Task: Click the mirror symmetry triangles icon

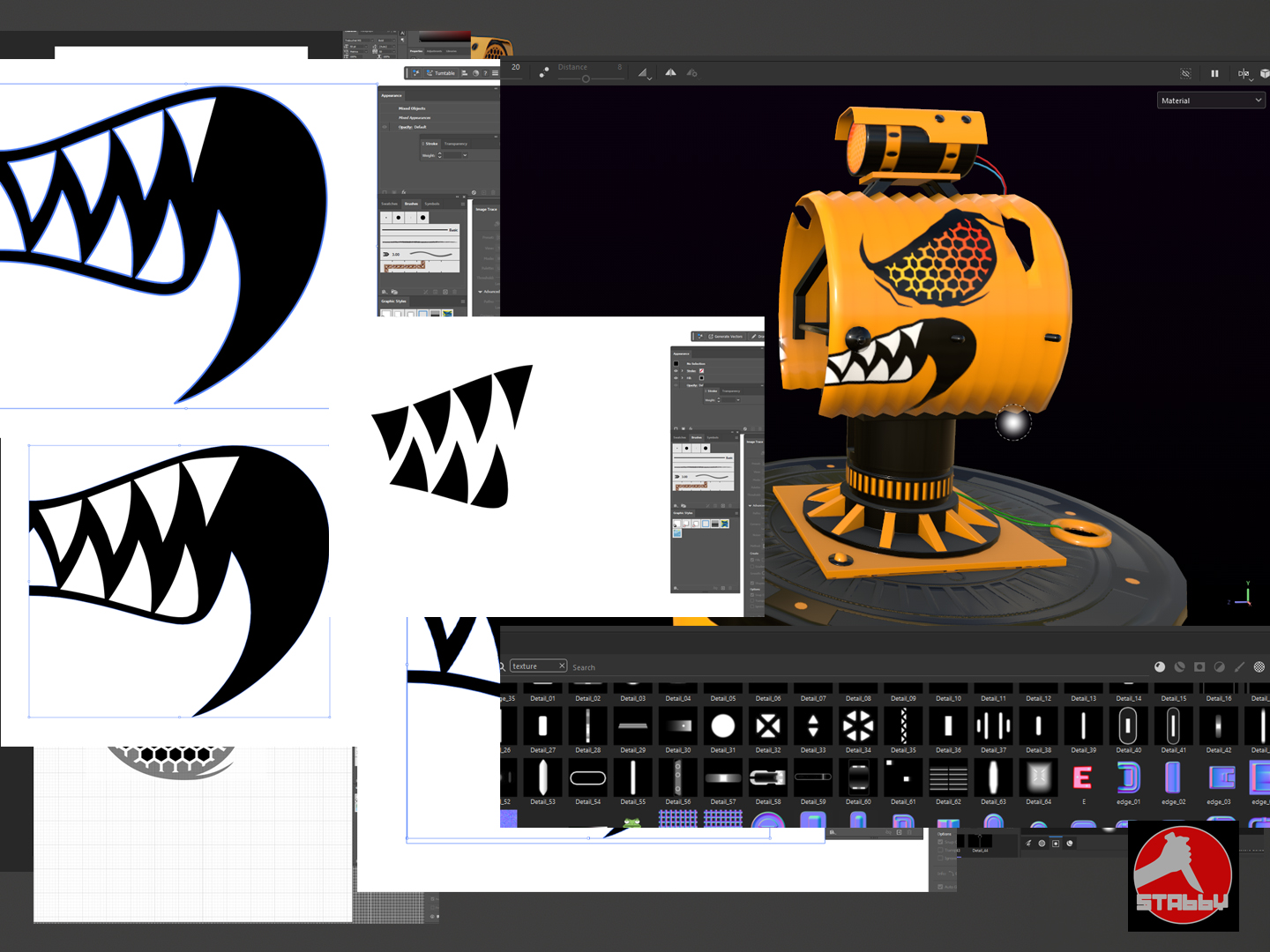Action: [x=670, y=72]
